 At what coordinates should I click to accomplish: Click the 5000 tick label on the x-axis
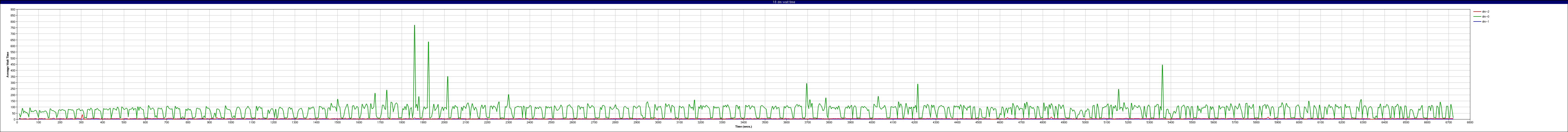pyautogui.click(x=1085, y=122)
